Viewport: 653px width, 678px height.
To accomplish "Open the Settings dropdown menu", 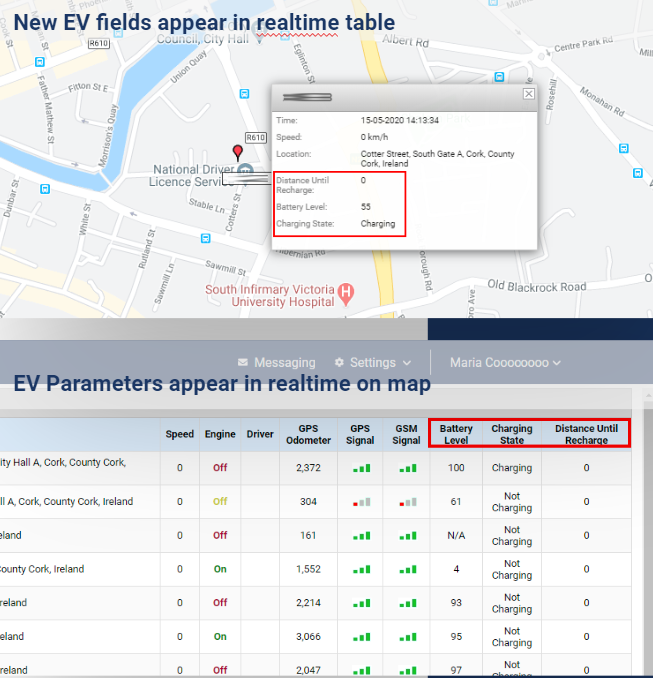I will [x=372, y=362].
